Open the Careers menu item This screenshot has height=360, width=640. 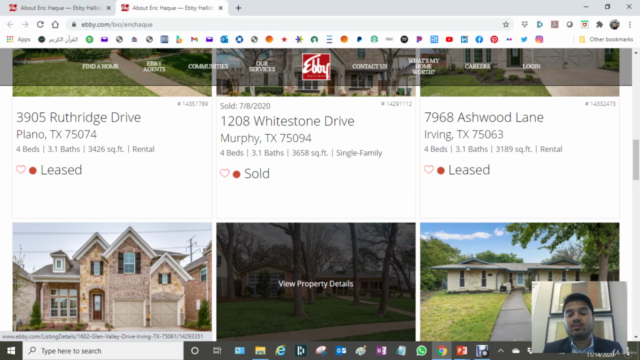pyautogui.click(x=477, y=66)
